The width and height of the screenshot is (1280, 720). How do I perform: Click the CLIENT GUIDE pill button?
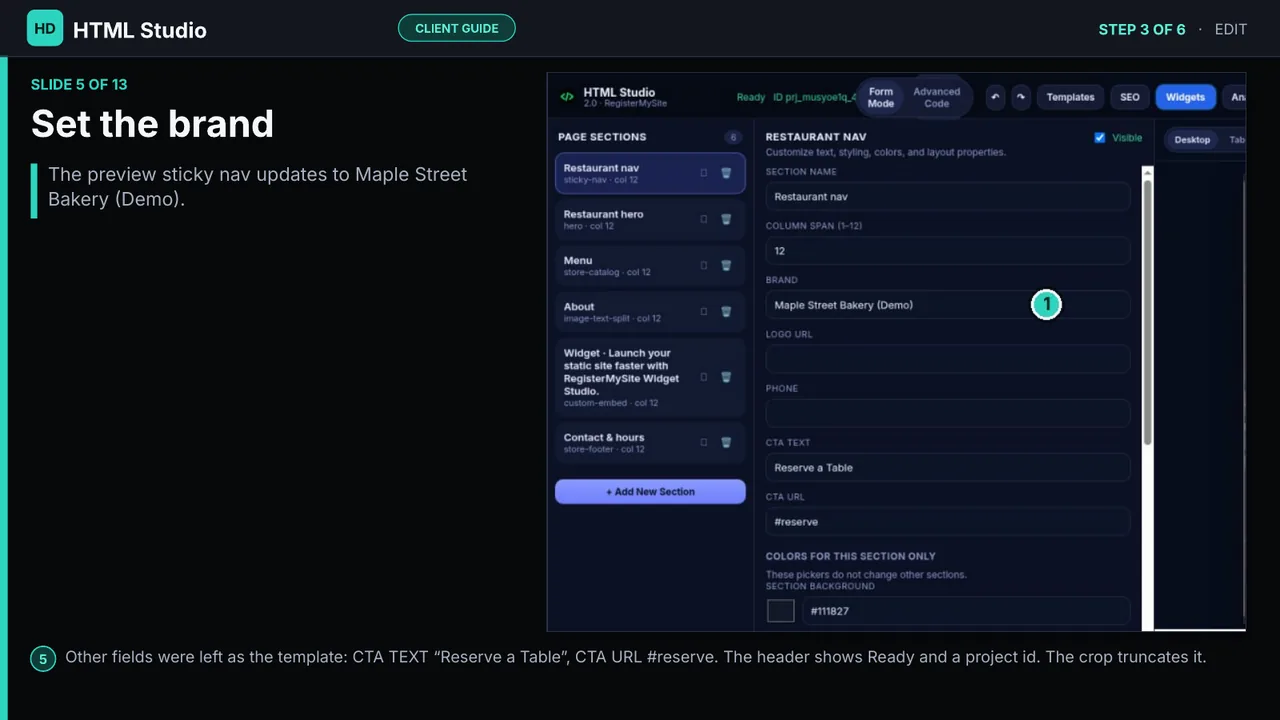456,28
